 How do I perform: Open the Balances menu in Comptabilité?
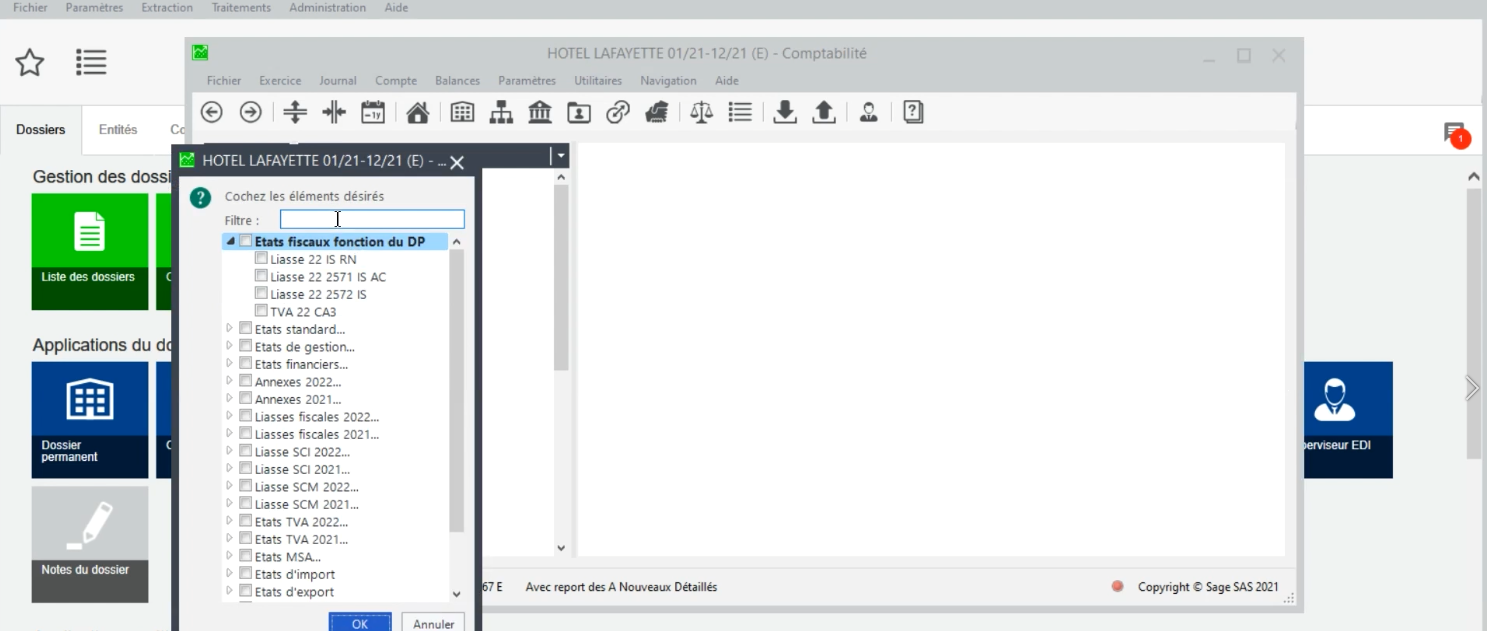tap(457, 81)
